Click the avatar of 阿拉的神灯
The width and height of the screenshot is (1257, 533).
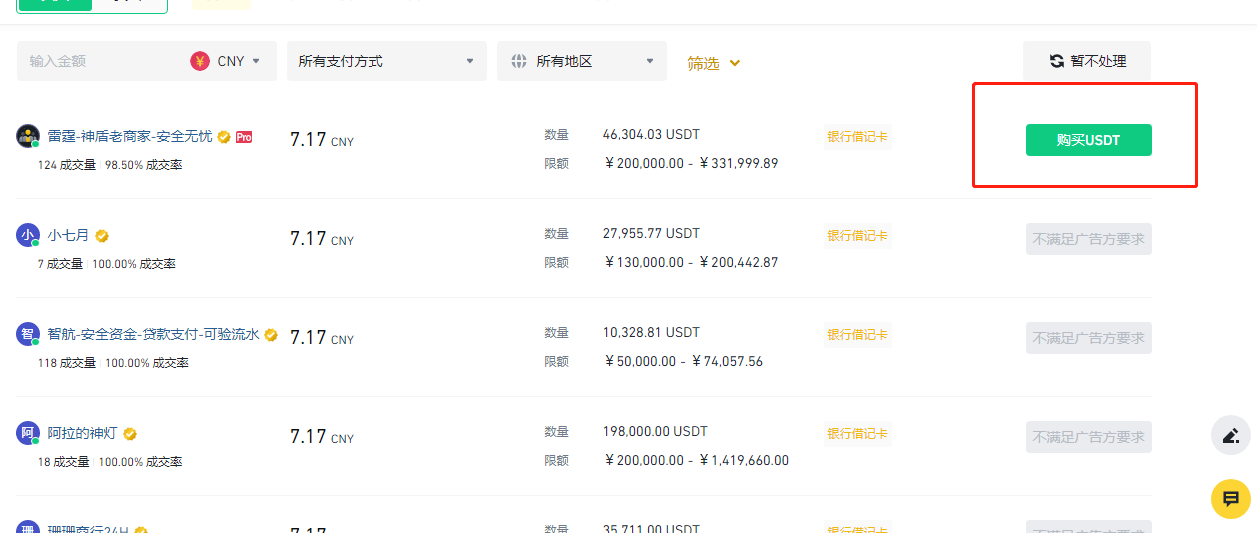coord(28,434)
